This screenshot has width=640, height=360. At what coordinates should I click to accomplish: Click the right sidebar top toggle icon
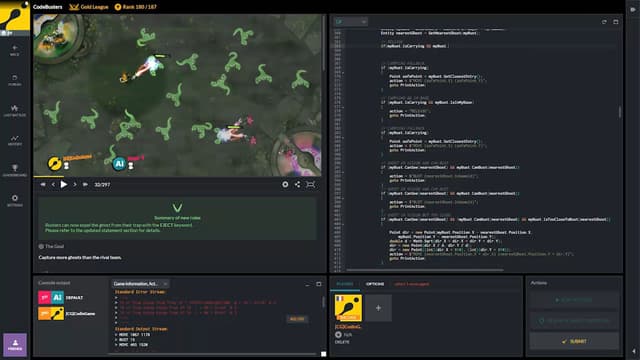tap(633, 10)
